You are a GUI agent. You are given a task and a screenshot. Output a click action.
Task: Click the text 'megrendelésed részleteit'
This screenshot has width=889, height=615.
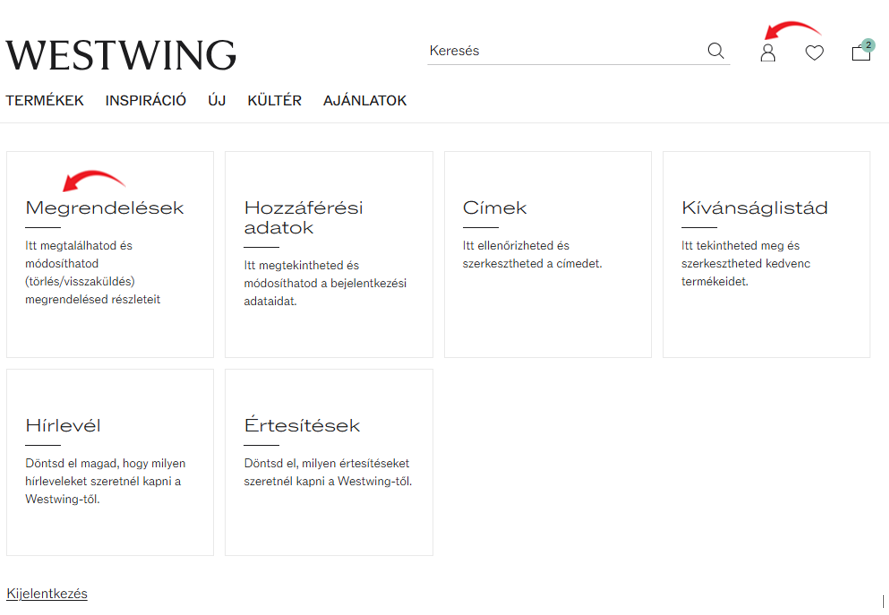[x=92, y=299]
